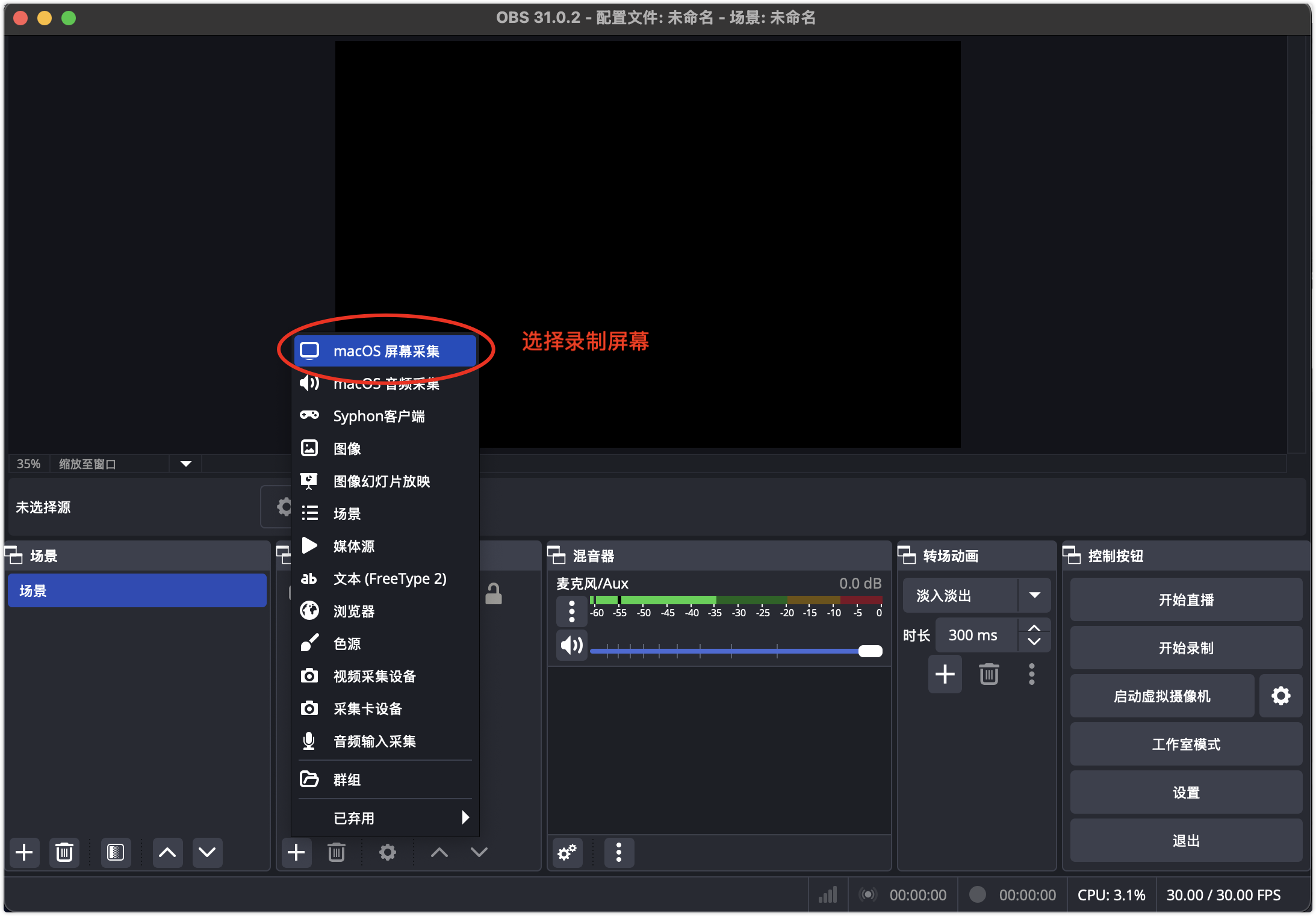Image resolution: width=1316 pixels, height=916 pixels.
Task: Move source up in sources toolbar
Action: [439, 852]
